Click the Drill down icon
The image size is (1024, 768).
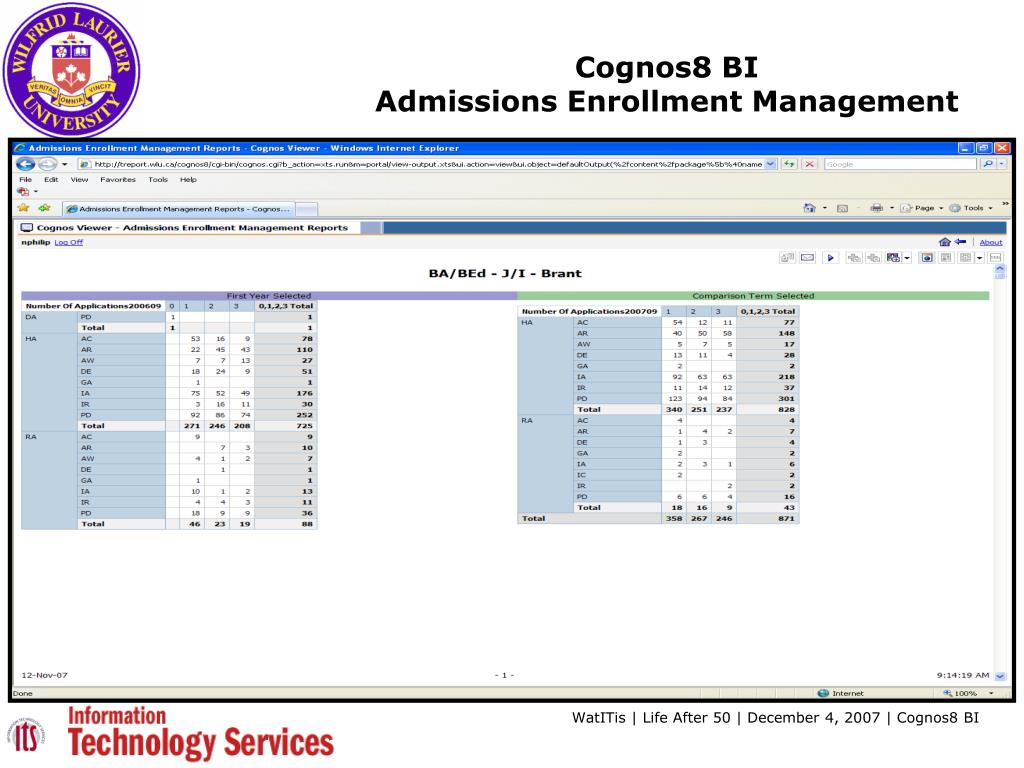click(854, 258)
